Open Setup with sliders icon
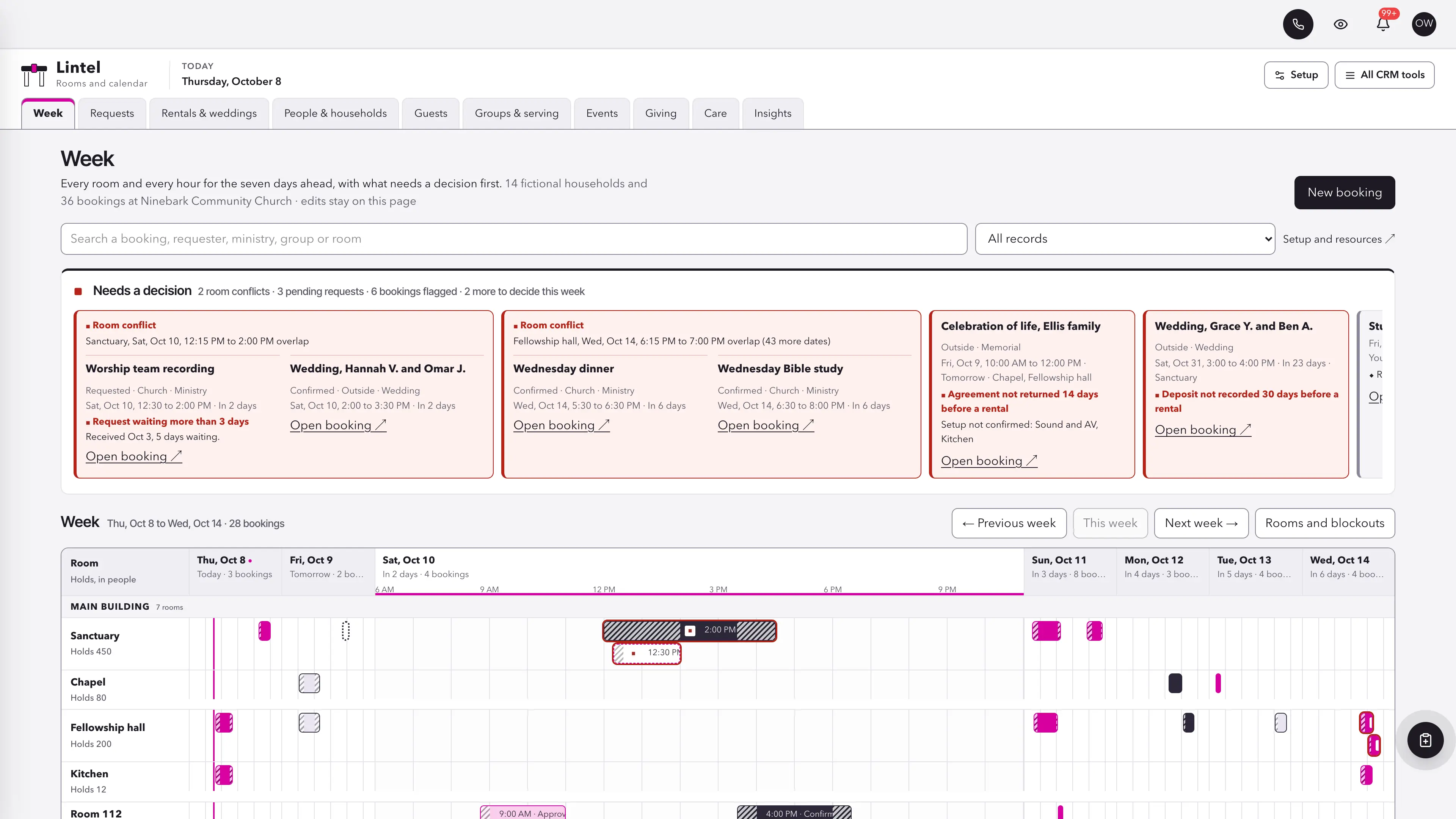Image resolution: width=1456 pixels, height=819 pixels. tap(1296, 75)
